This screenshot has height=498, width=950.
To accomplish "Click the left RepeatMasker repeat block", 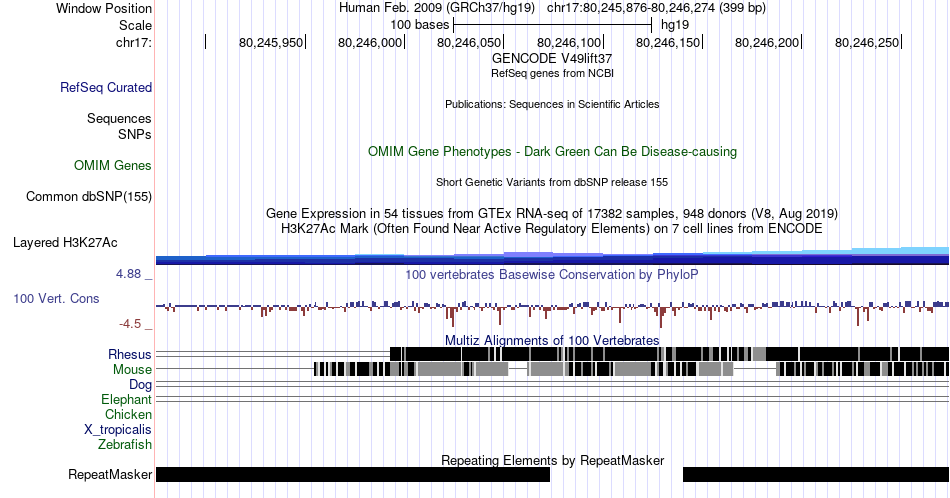I will [353, 474].
